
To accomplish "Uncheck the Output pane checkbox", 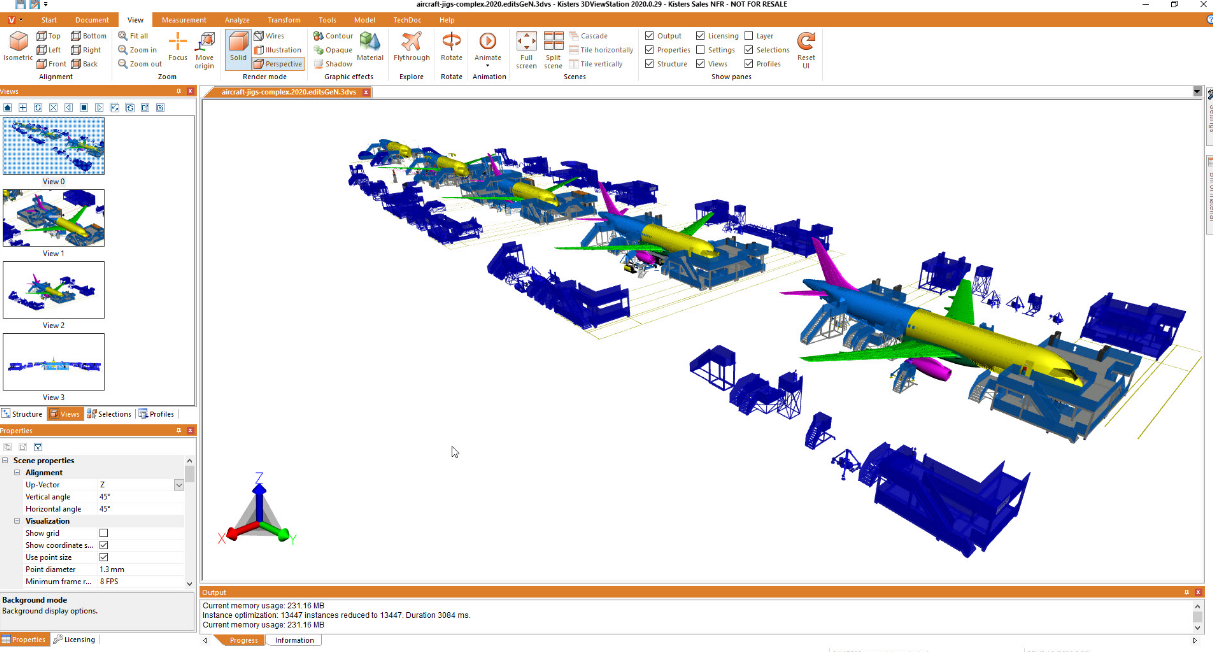I will (x=650, y=36).
